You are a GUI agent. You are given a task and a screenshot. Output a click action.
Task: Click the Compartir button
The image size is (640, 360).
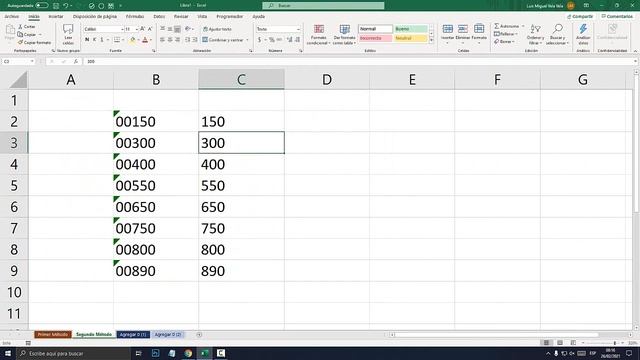[580, 17]
